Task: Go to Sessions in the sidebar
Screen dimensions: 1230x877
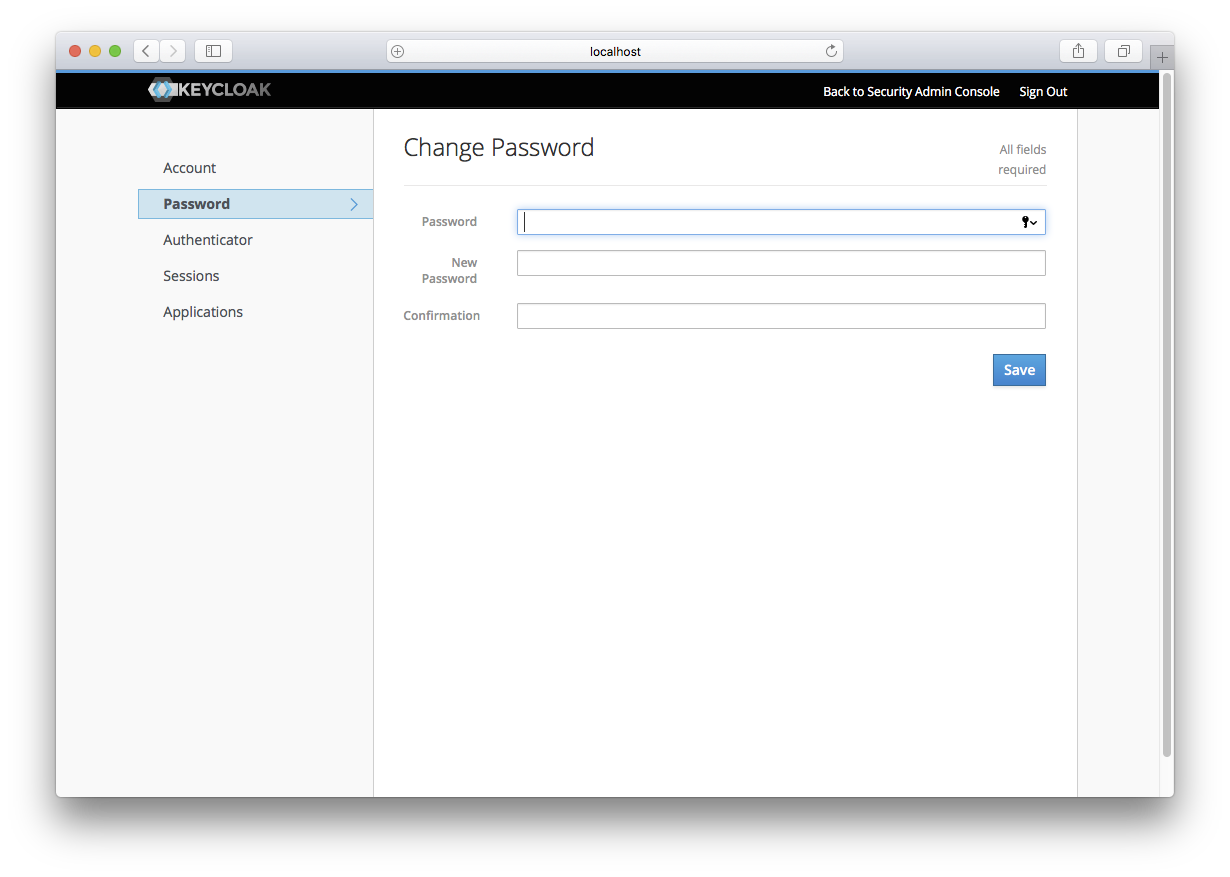Action: [x=191, y=276]
